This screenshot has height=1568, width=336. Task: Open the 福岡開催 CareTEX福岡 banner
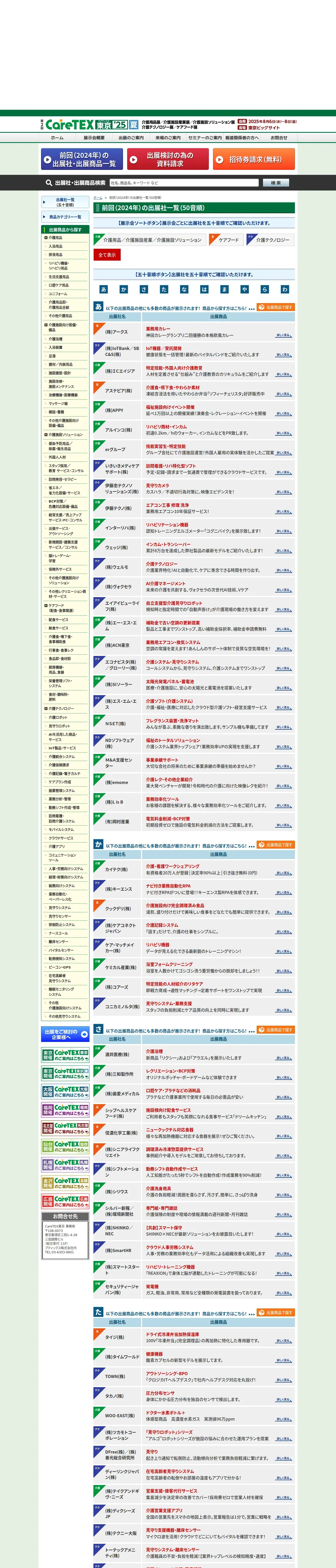[65, 1110]
